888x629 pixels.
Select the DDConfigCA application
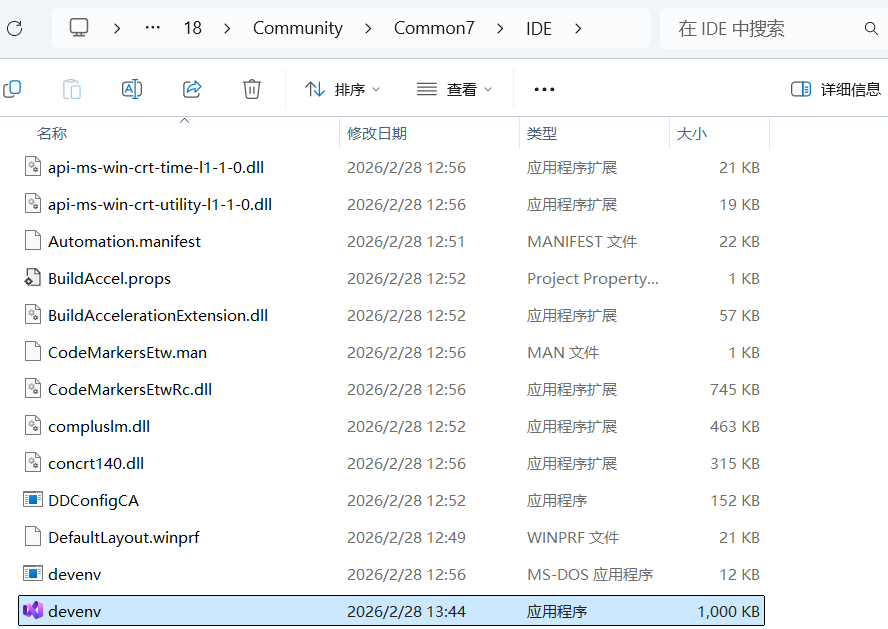tap(391, 500)
